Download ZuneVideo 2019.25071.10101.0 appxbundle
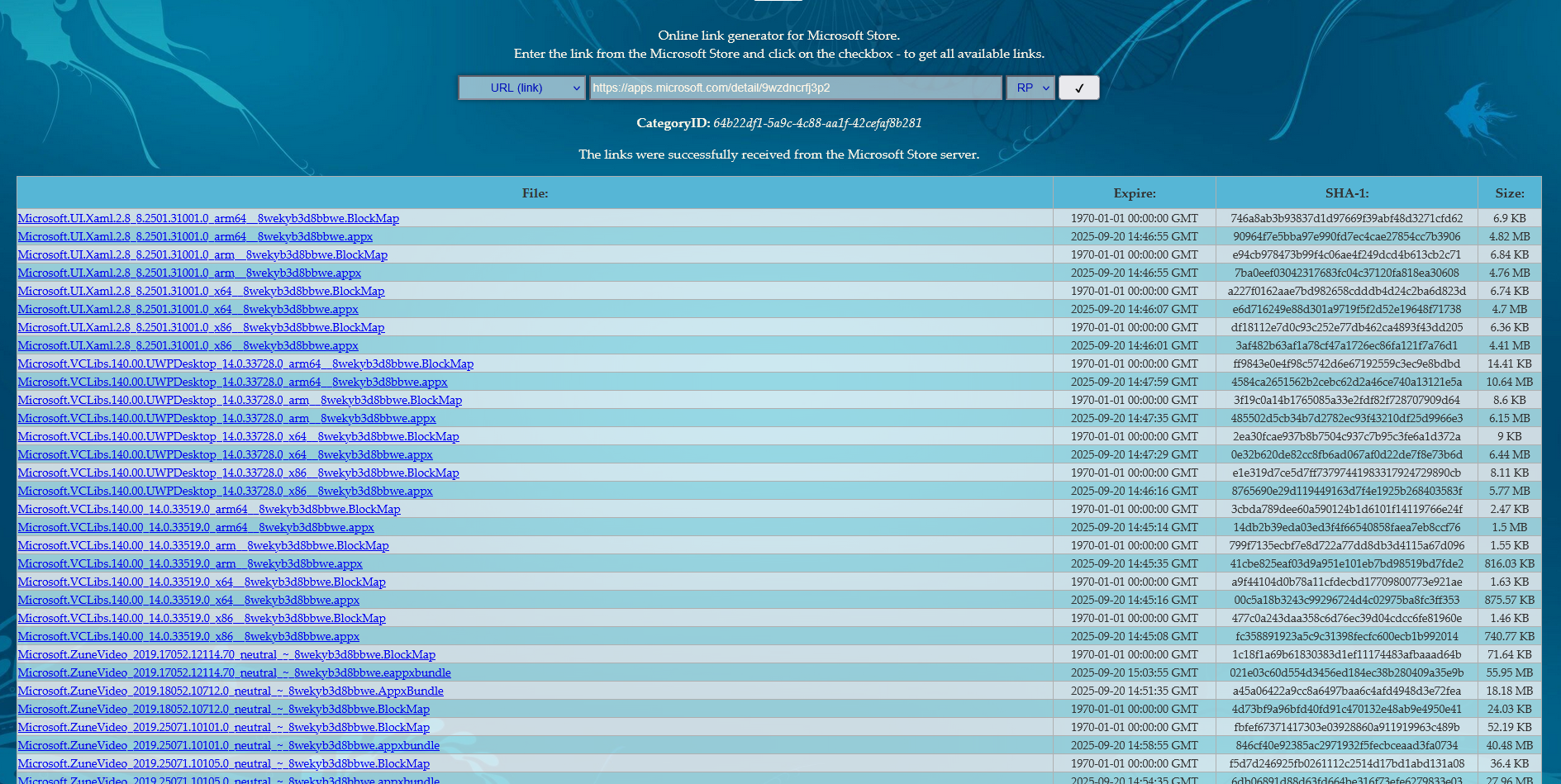 click(x=229, y=745)
